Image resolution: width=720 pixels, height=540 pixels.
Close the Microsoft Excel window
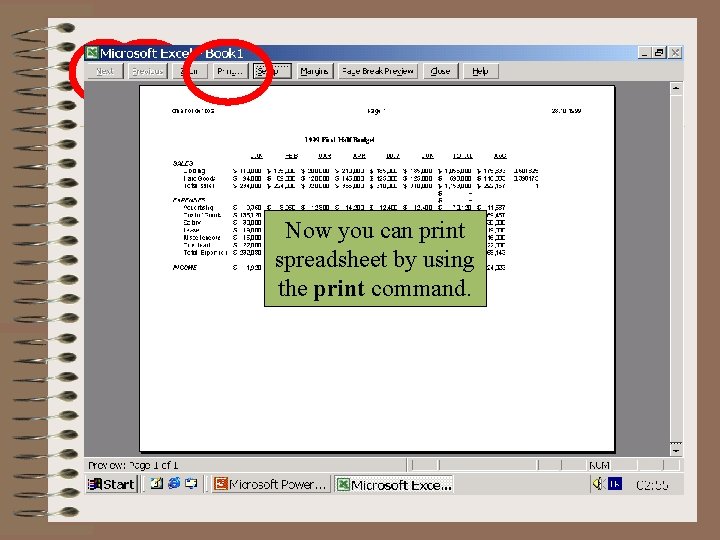[x=675, y=53]
